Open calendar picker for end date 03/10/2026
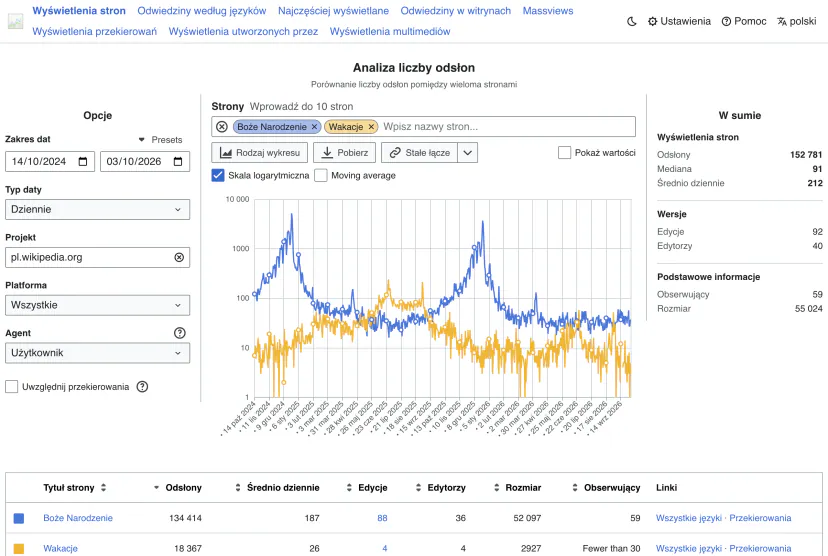The image size is (828, 556). click(x=178, y=162)
